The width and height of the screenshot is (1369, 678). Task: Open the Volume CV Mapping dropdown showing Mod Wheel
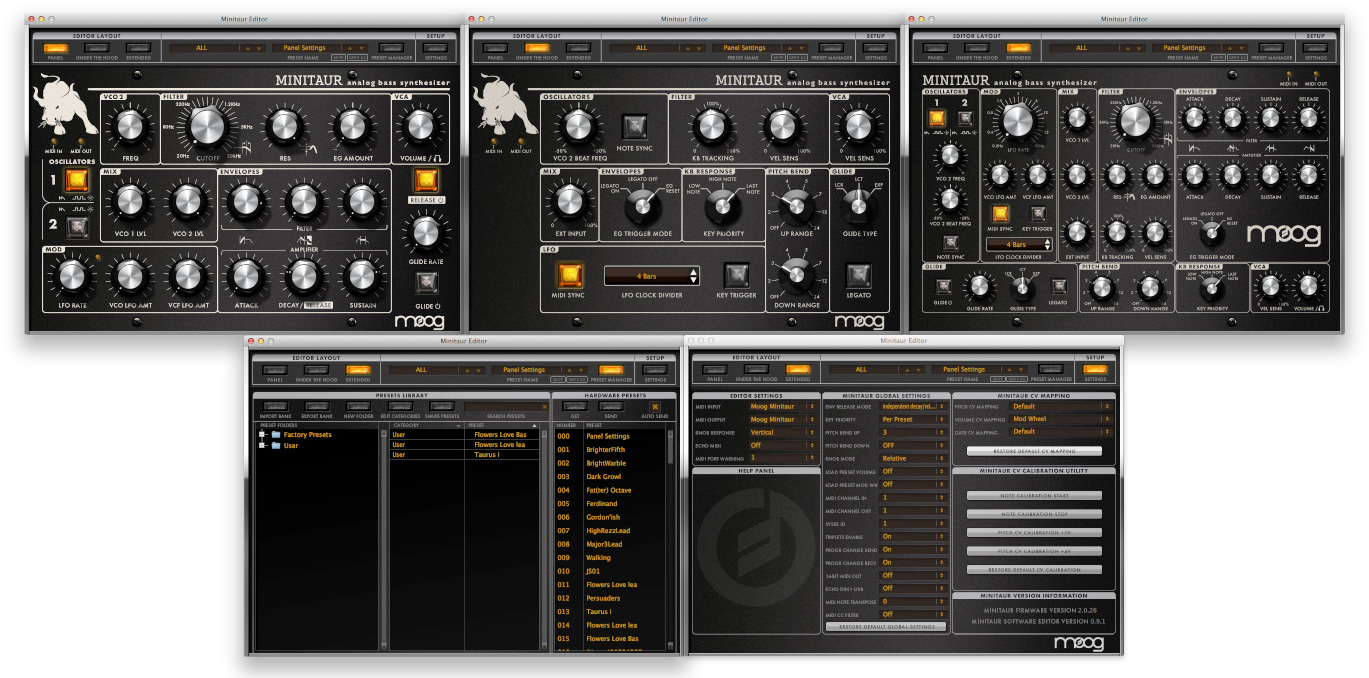[x=1061, y=419]
